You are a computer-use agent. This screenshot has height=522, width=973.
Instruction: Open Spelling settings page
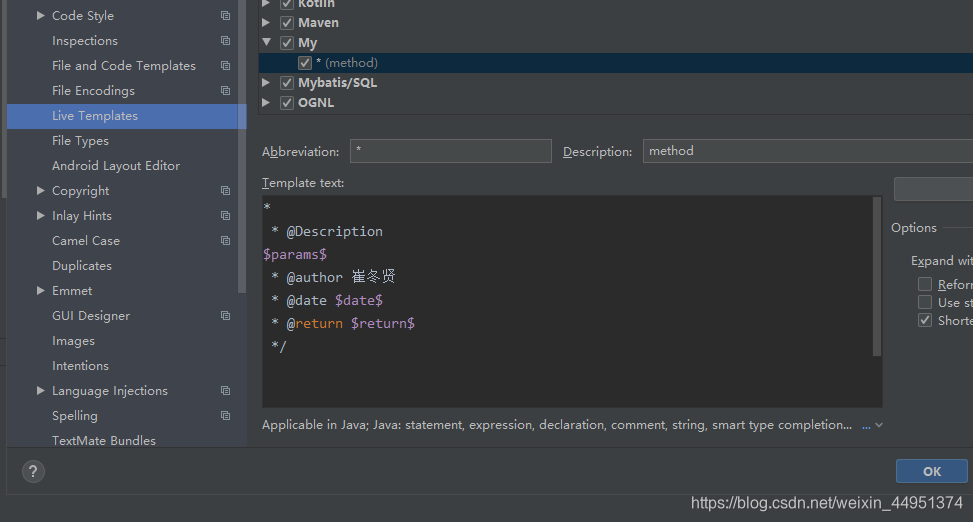pyautogui.click(x=74, y=415)
